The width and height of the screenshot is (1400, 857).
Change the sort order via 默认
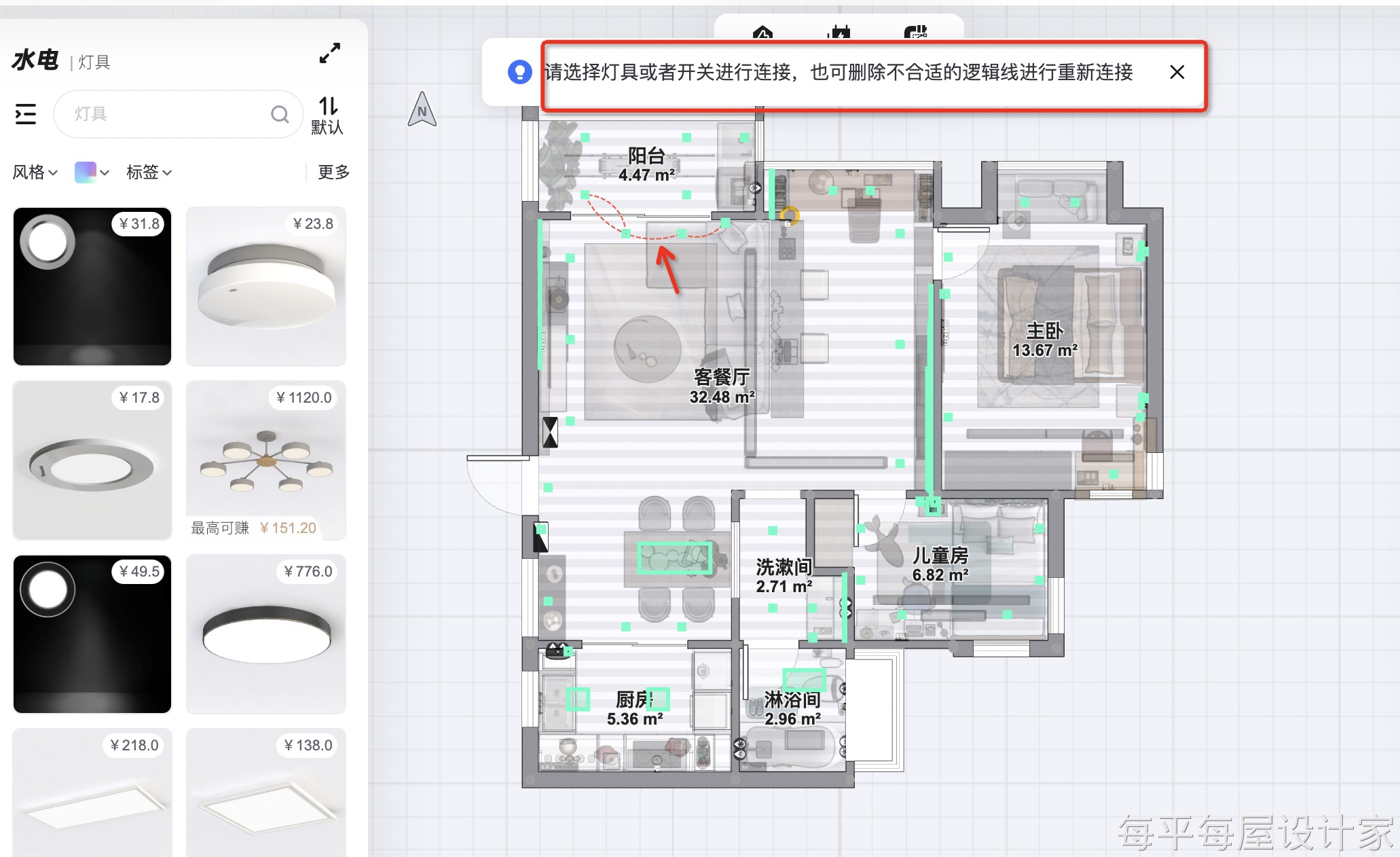pos(327,115)
